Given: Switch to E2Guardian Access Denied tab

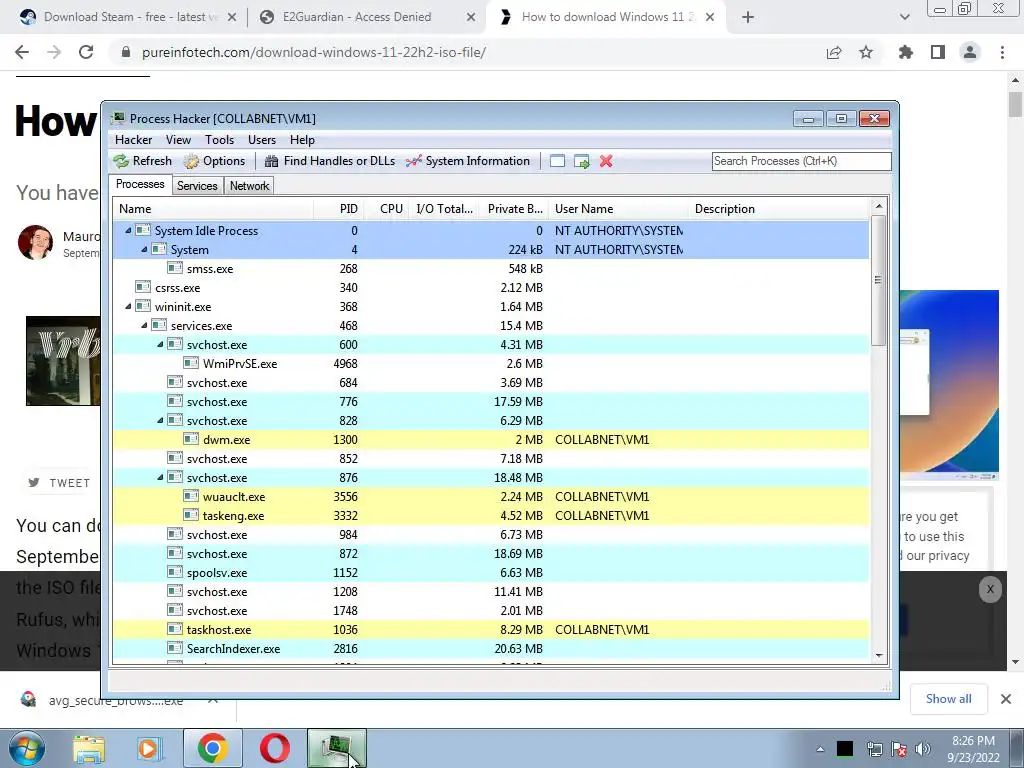Looking at the screenshot, I should point(366,17).
